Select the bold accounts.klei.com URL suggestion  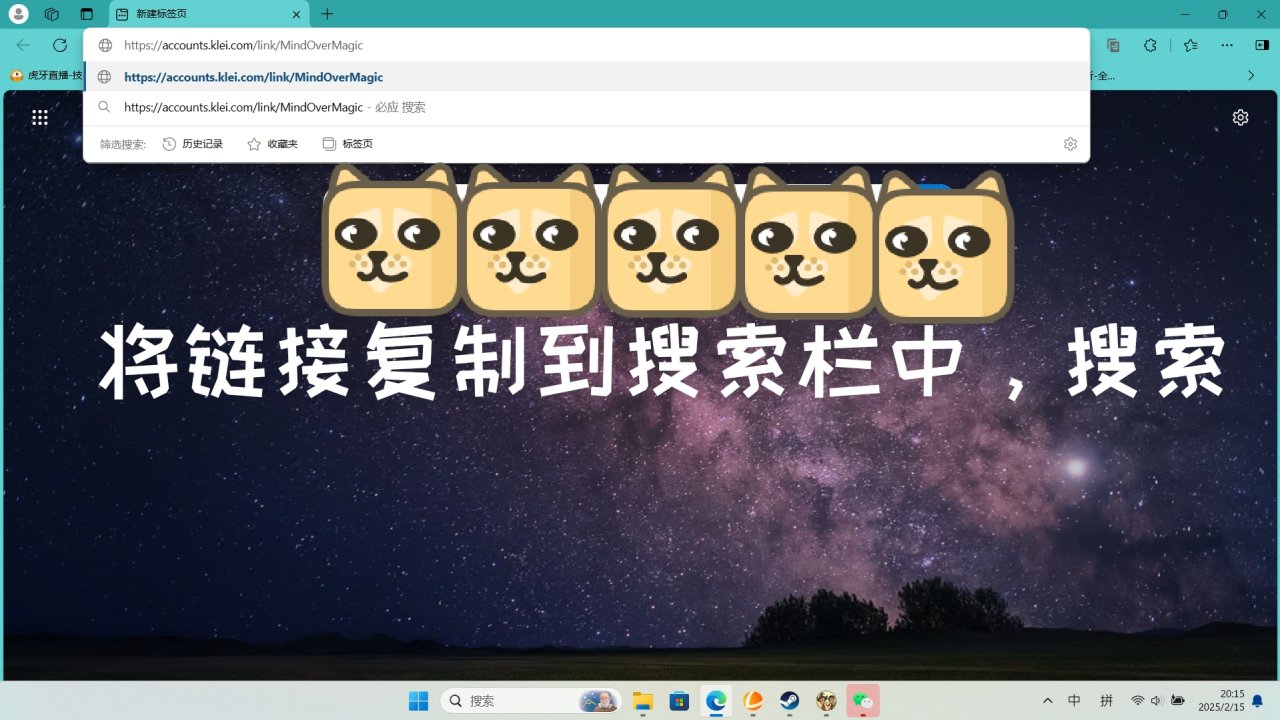(253, 77)
